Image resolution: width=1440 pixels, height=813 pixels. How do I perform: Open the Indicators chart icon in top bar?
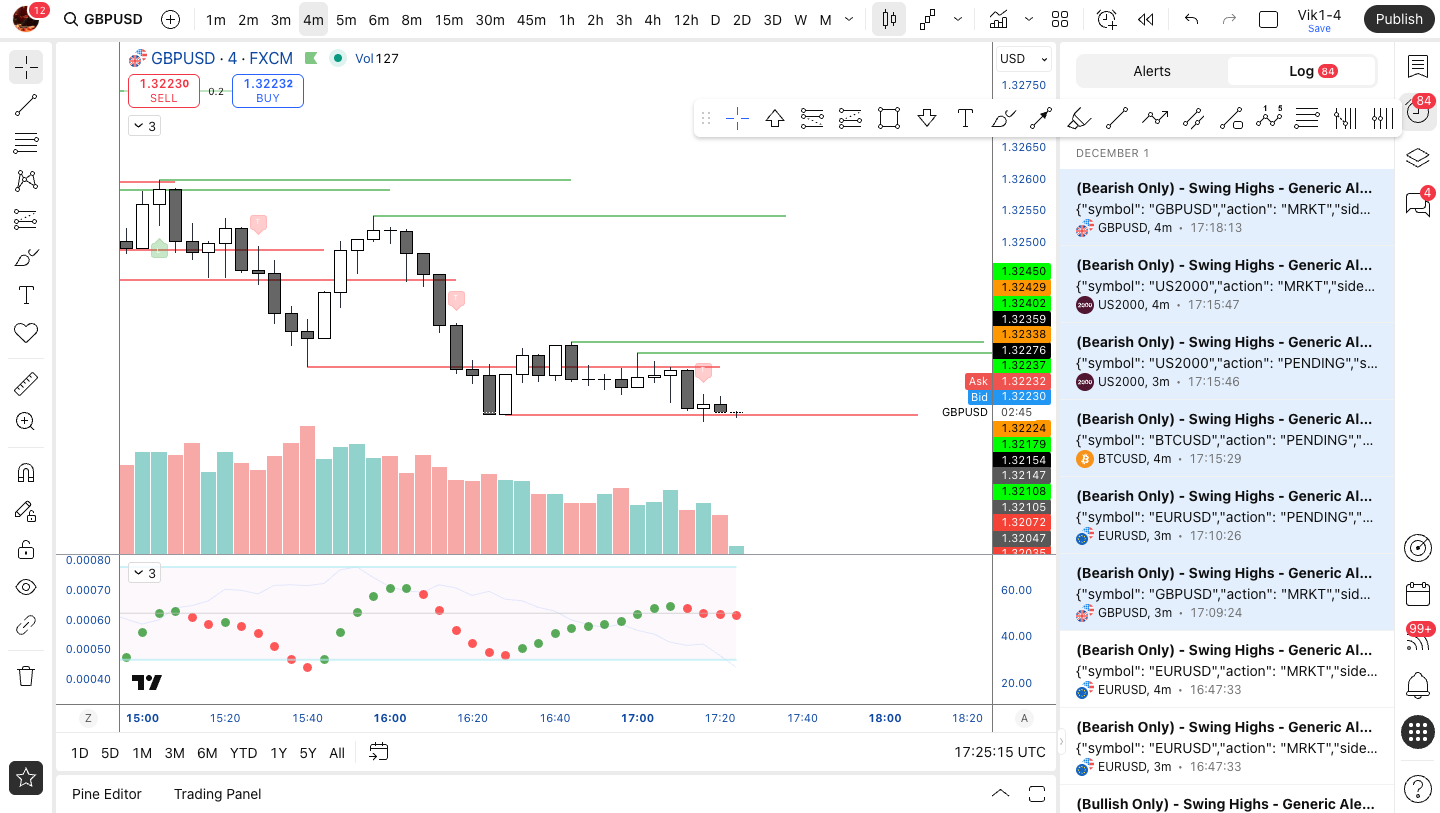(998, 19)
